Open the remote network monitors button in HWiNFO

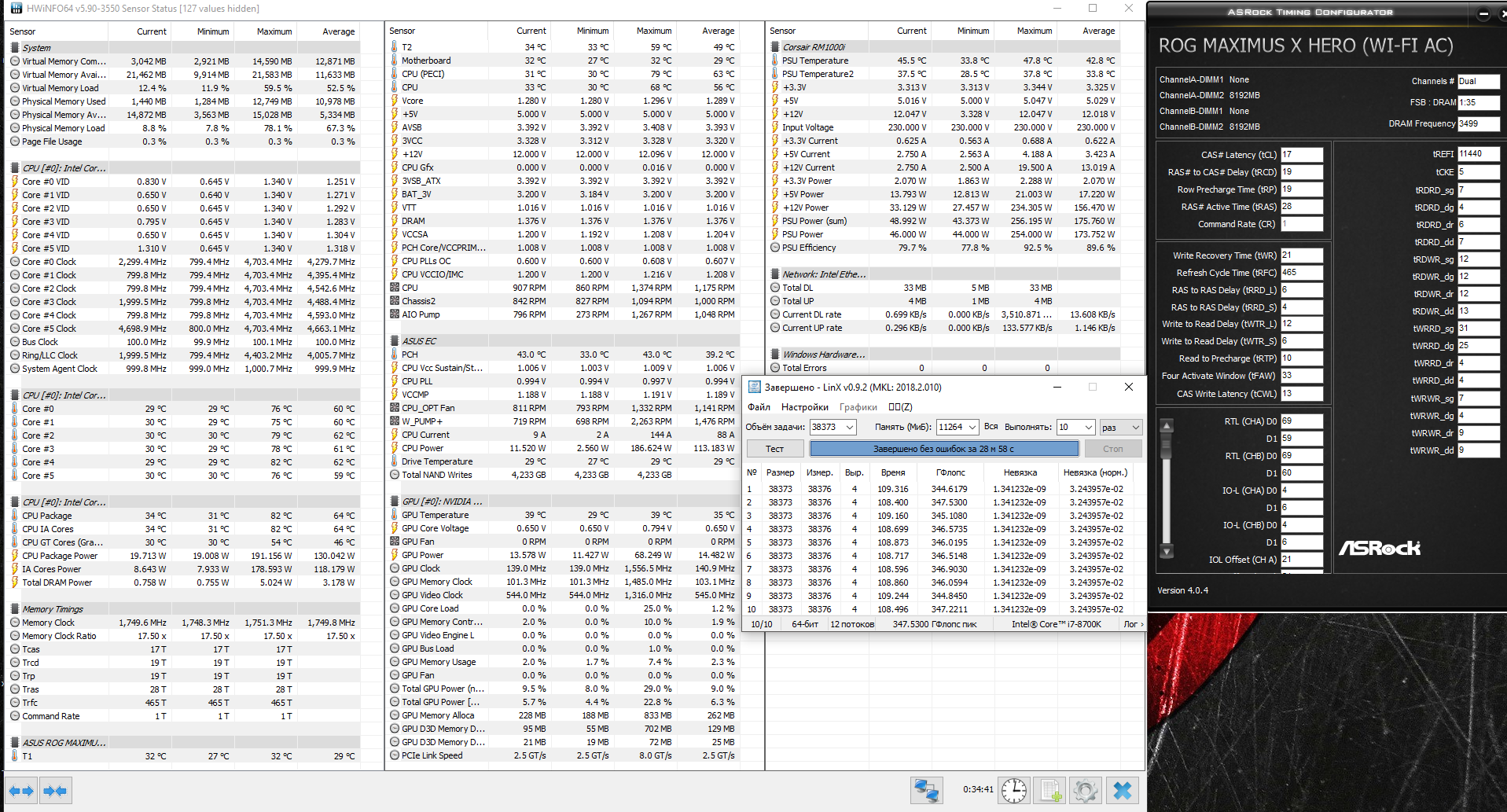pyautogui.click(x=927, y=790)
